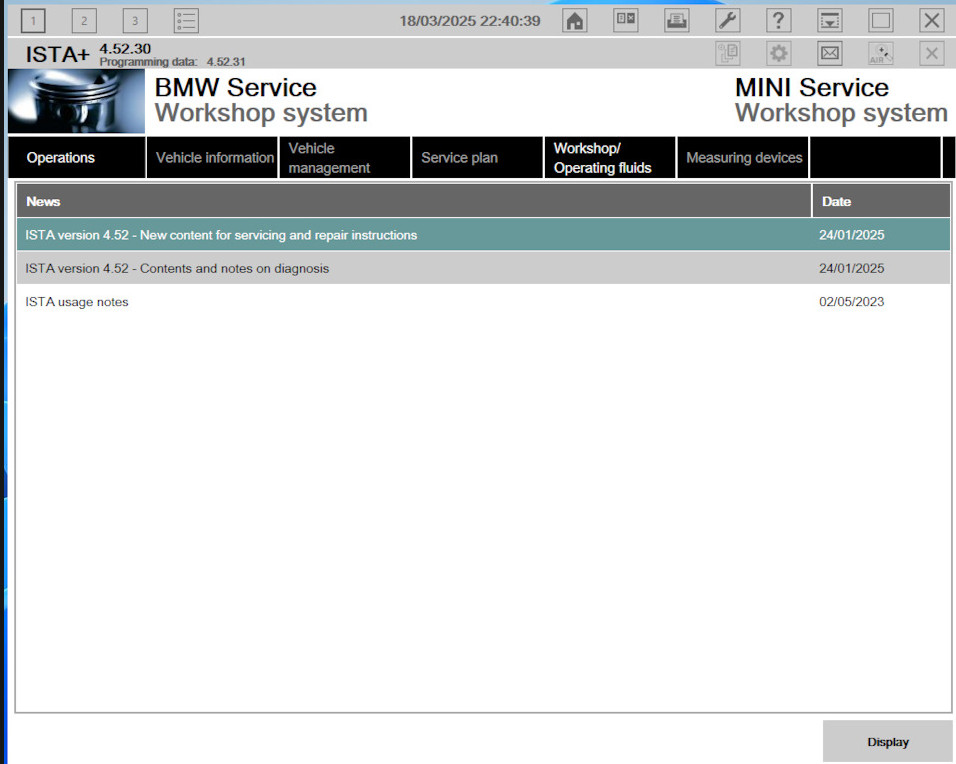Viewport: 956px width, 764px height.
Task: Switch to Measuring devices tab
Action: [743, 157]
